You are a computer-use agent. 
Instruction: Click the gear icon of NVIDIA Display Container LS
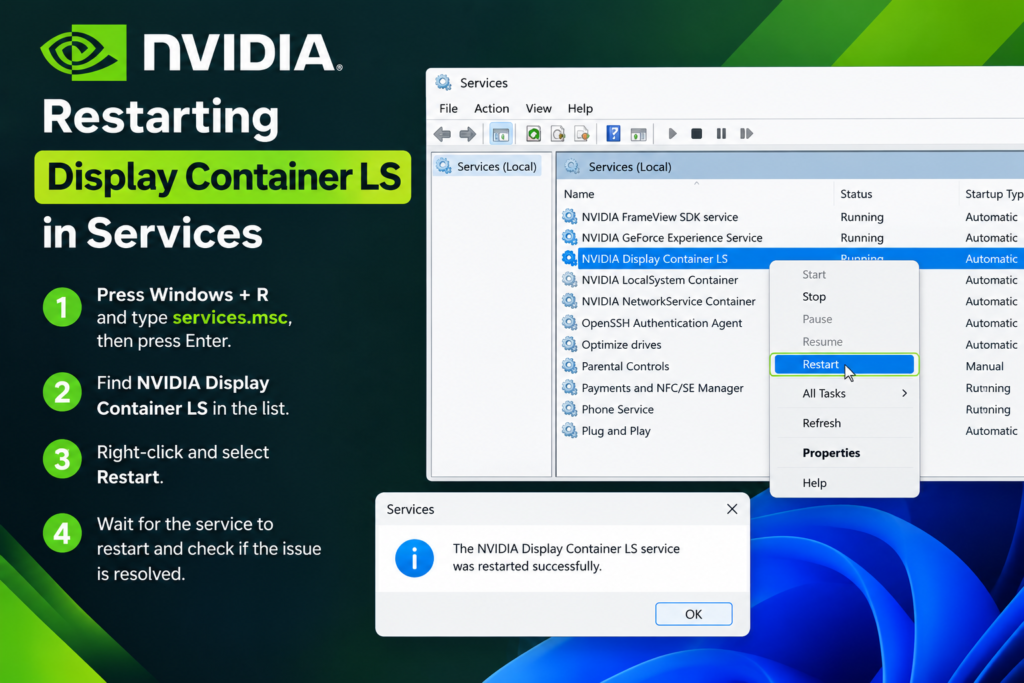click(x=569, y=258)
